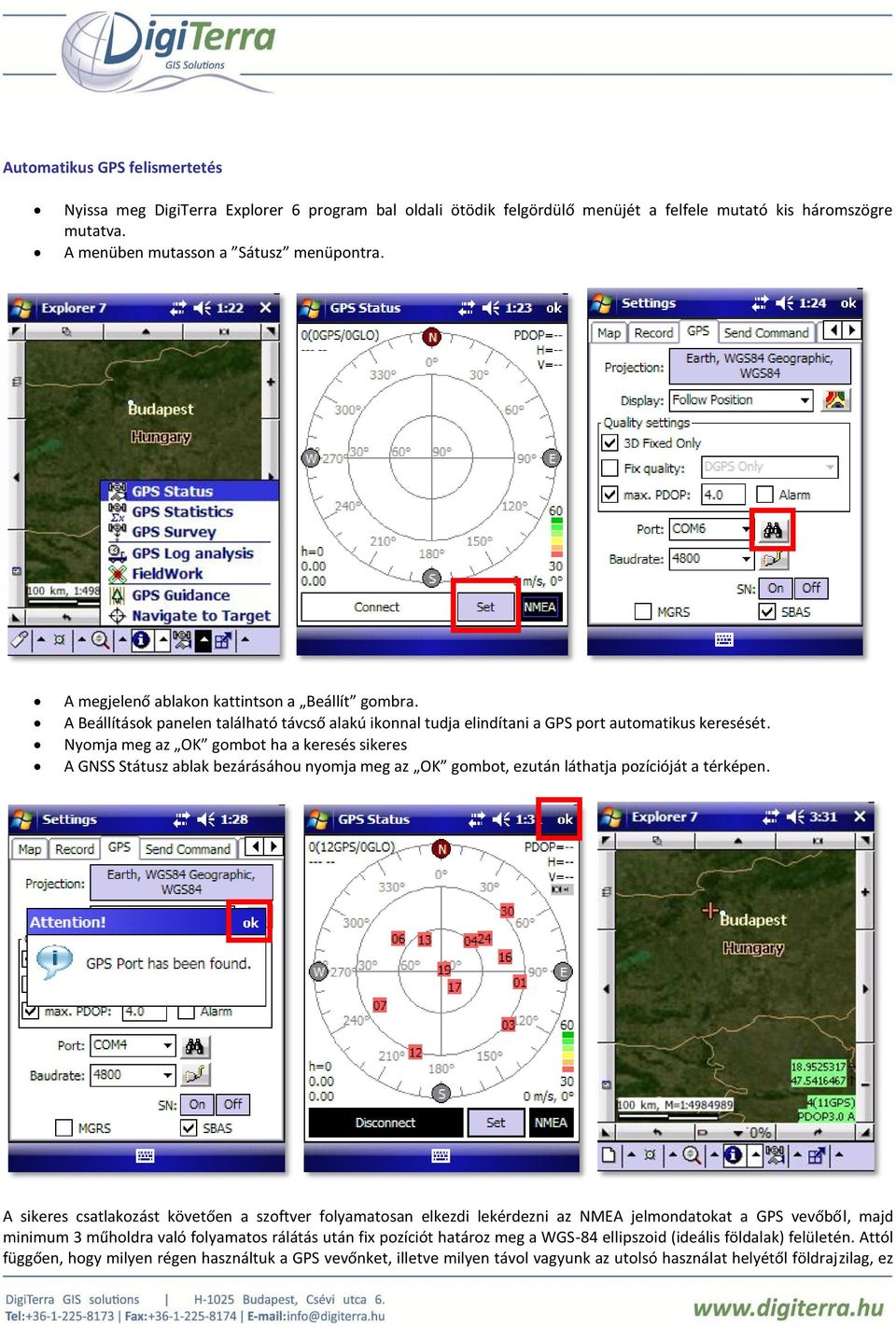Screen dimensions: 896x1327
Task: Click new document icon in second Explorer toolbar
Action: tap(609, 1155)
